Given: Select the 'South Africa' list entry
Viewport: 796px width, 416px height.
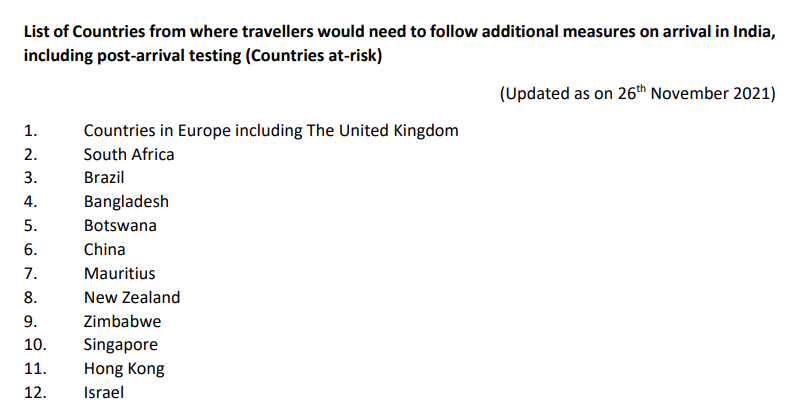Looking at the screenshot, I should (x=129, y=154).
